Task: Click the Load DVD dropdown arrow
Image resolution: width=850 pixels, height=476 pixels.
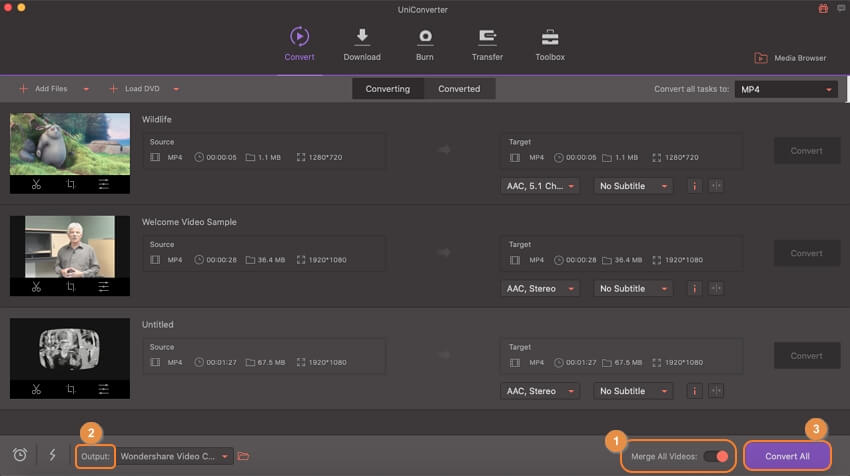Action: 176,89
